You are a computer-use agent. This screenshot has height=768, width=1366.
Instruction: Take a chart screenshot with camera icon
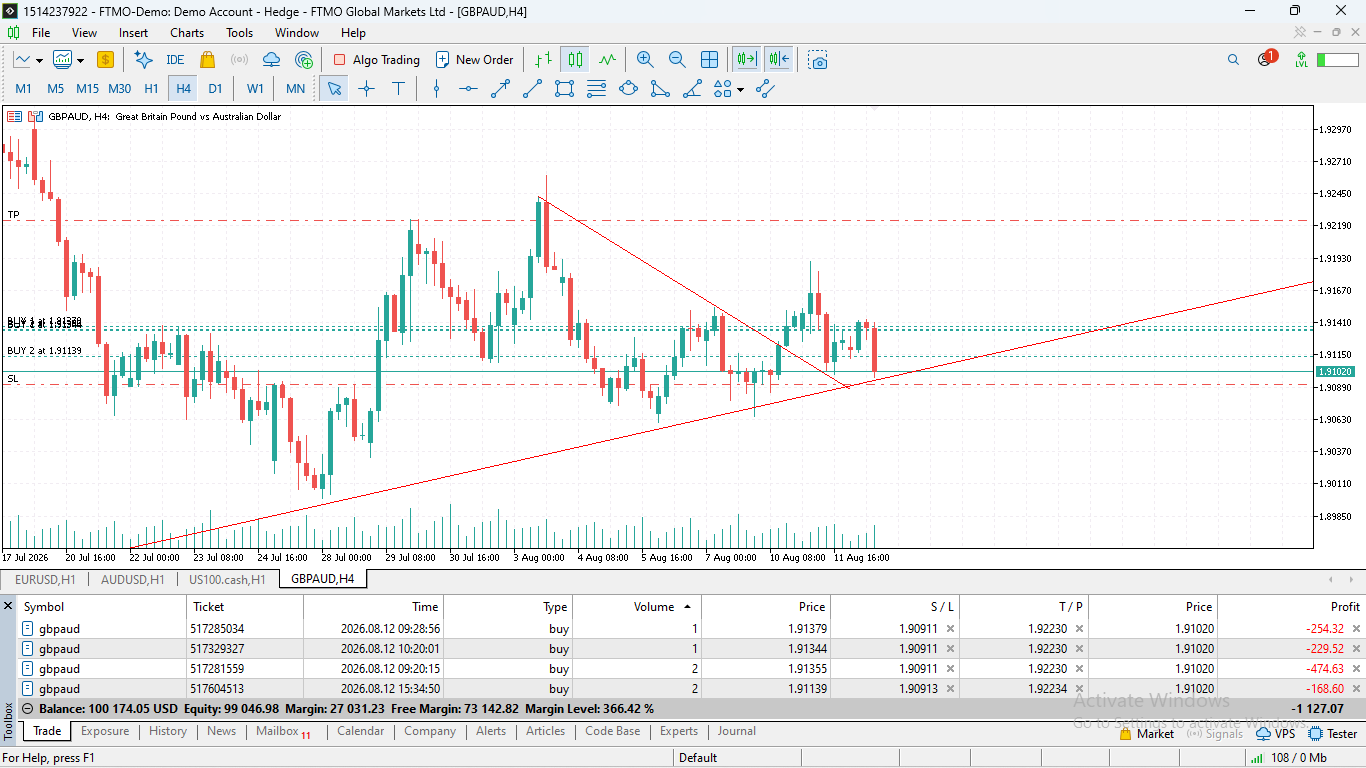pyautogui.click(x=819, y=59)
